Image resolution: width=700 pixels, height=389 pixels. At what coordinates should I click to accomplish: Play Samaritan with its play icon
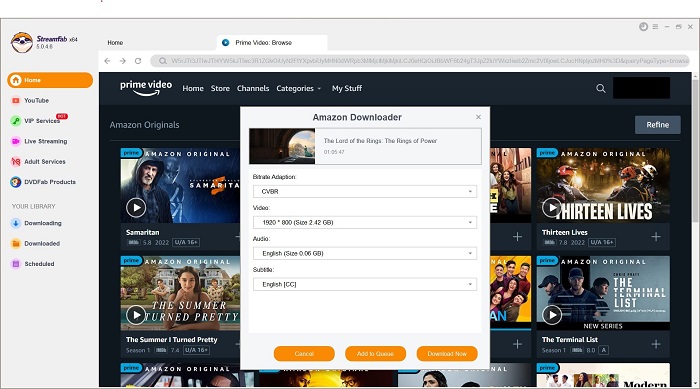coord(136,208)
